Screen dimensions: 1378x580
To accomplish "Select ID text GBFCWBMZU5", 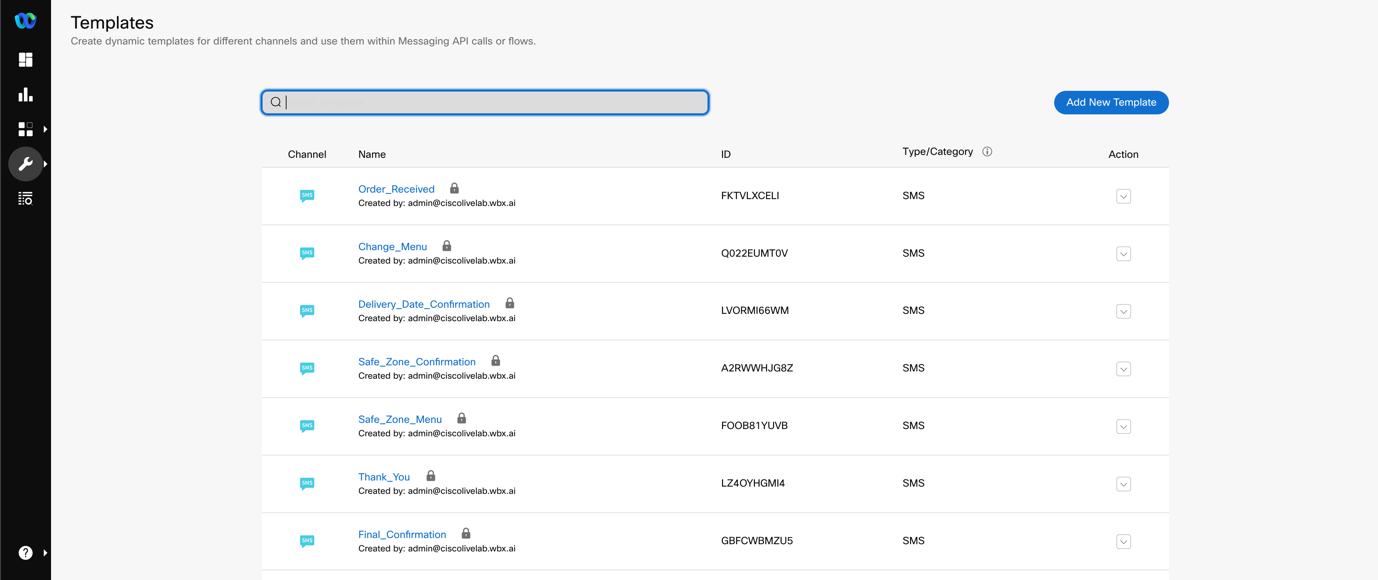I will click(757, 541).
